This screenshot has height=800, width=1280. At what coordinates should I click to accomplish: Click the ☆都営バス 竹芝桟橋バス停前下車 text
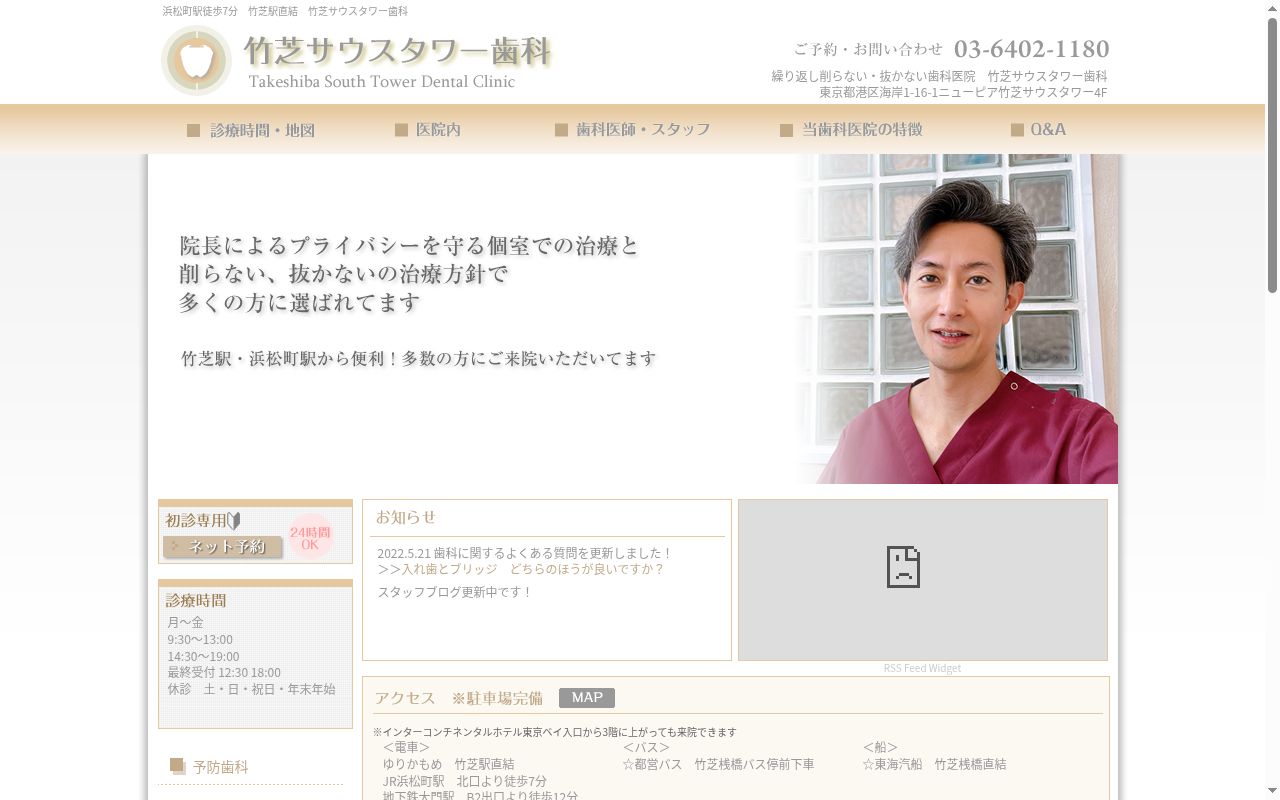[718, 764]
